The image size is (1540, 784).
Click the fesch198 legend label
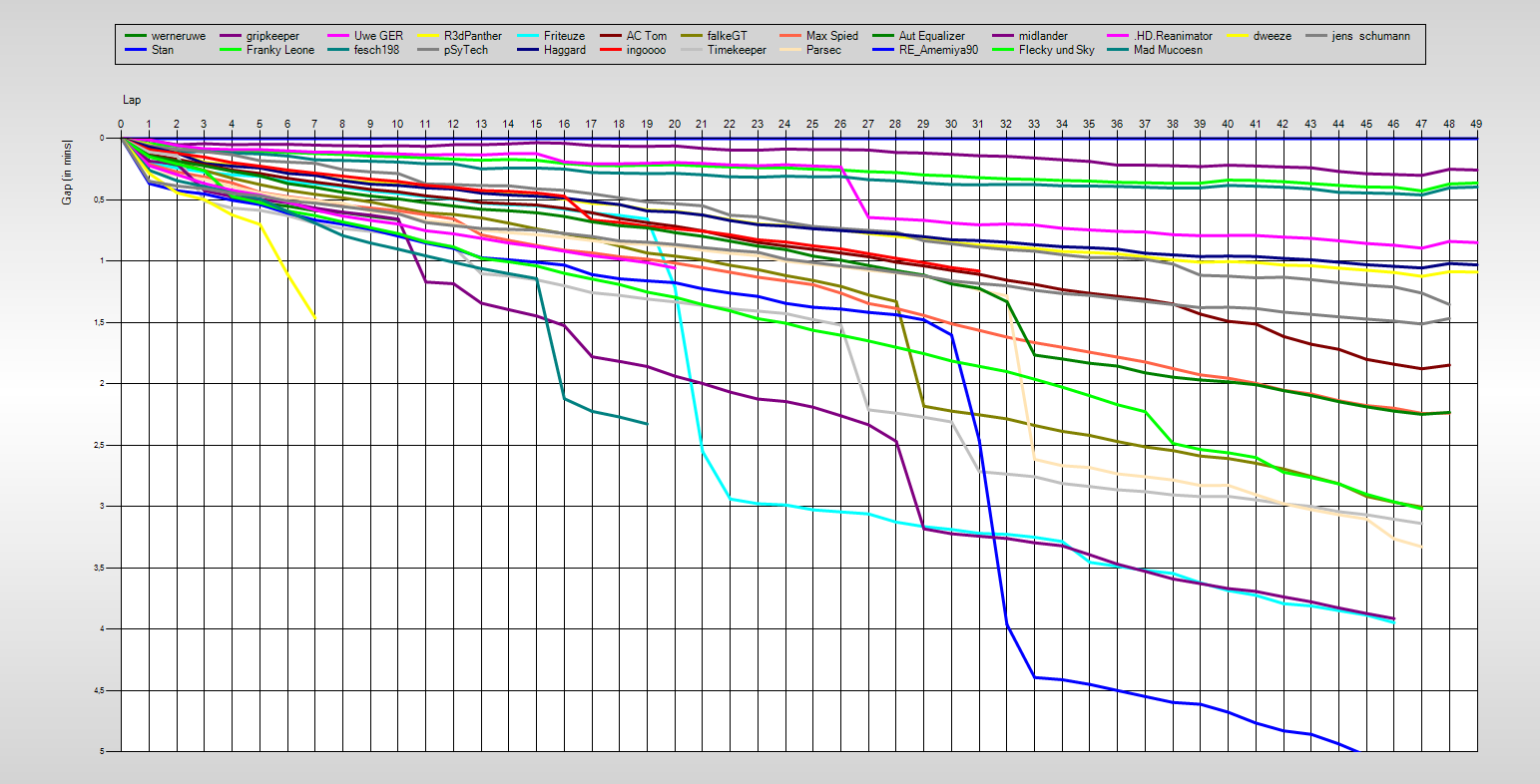376,50
